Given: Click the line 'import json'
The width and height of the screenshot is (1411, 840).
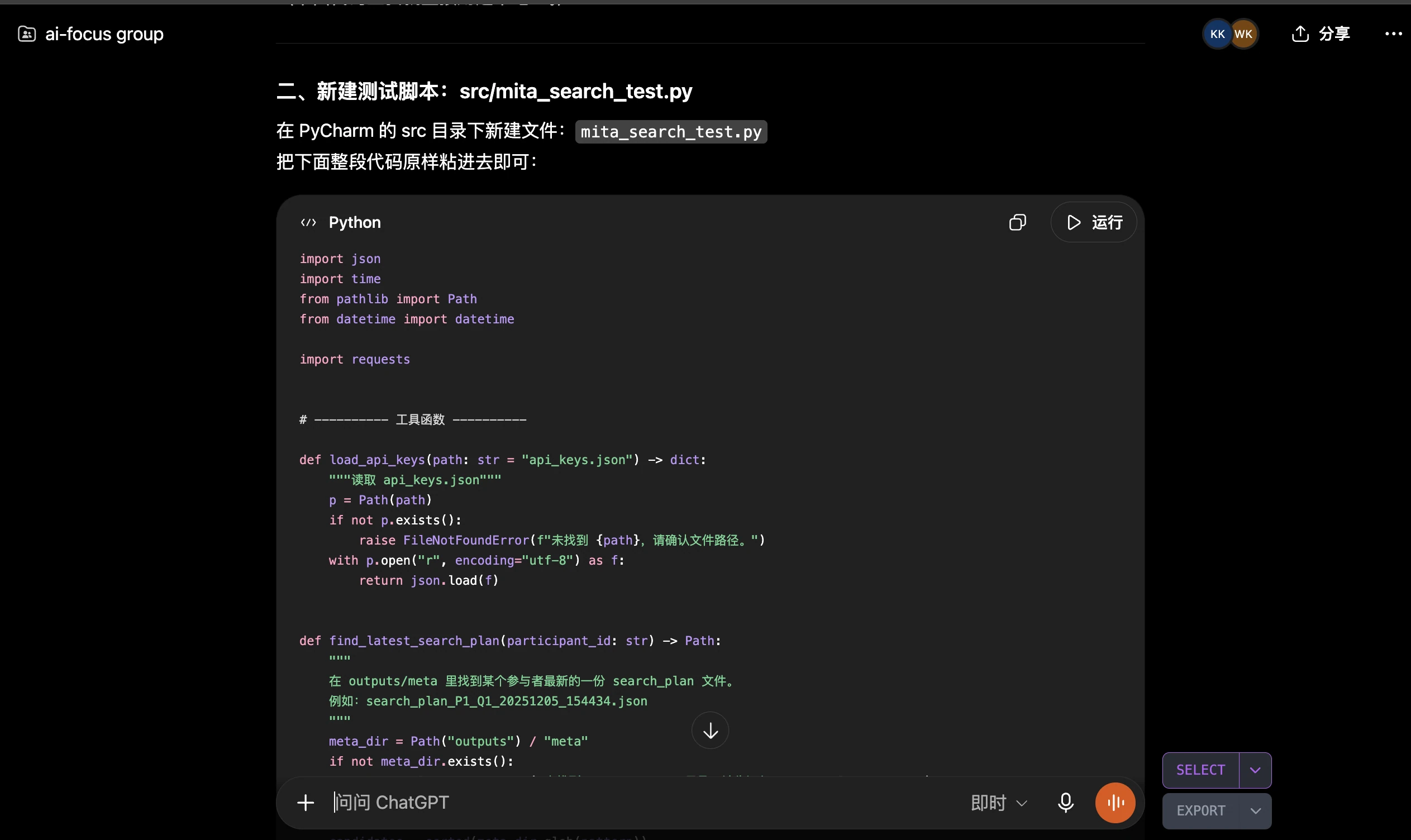Looking at the screenshot, I should pos(340,259).
